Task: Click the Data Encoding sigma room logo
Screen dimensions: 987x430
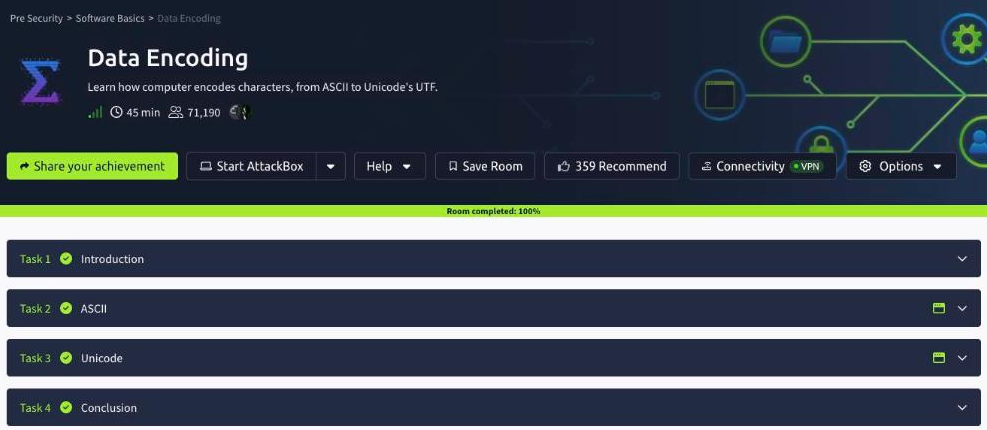Action: click(40, 81)
